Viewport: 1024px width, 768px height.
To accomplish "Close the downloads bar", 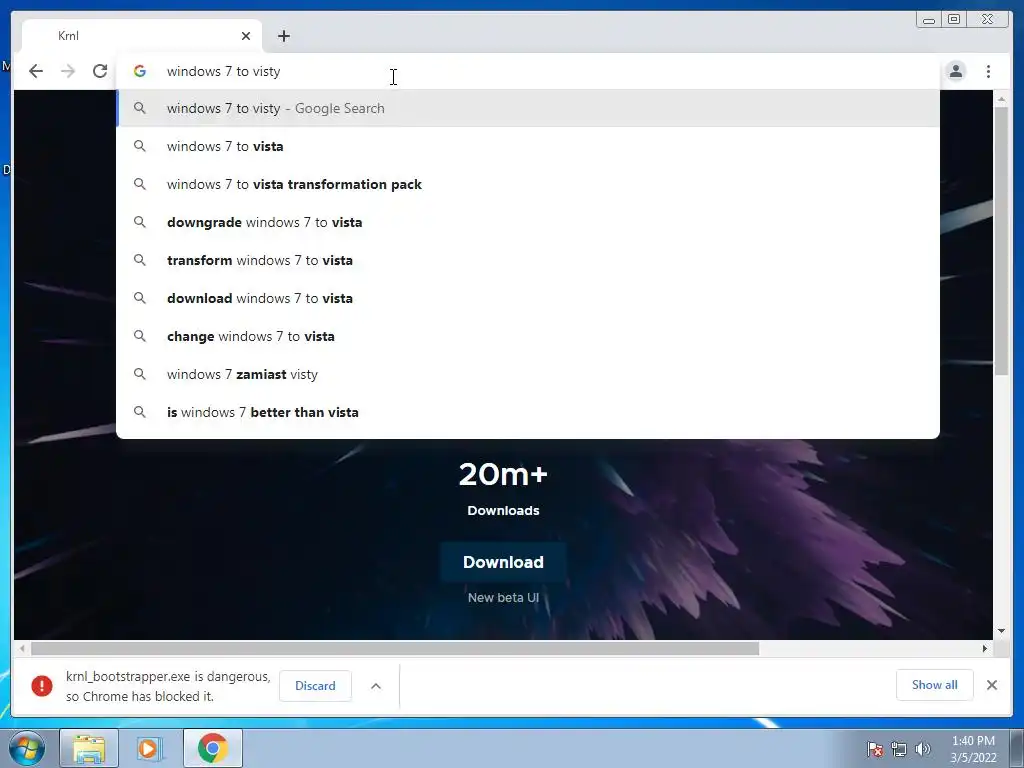I will point(991,685).
